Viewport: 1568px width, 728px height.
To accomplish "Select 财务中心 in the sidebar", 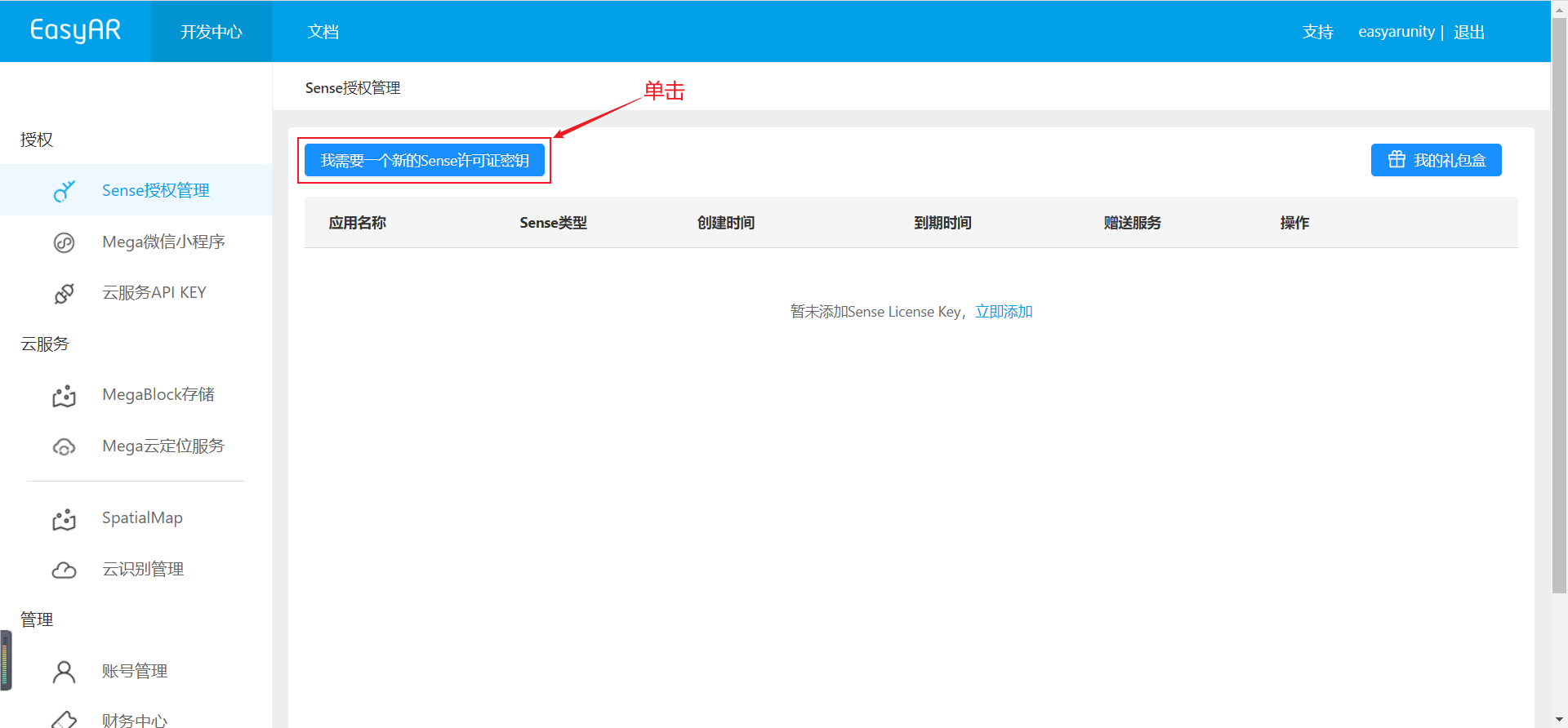I will [x=136, y=720].
